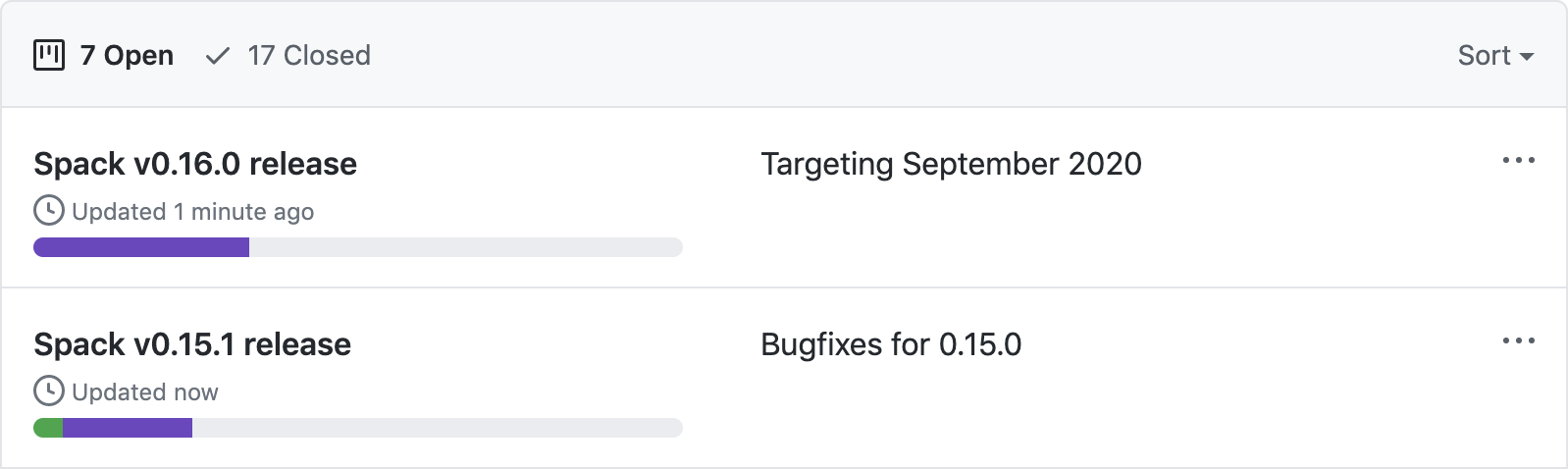Image resolution: width=1568 pixels, height=469 pixels.
Task: Open the three-dot menu for Spack v0.16.0 release
Action: pyautogui.click(x=1518, y=160)
